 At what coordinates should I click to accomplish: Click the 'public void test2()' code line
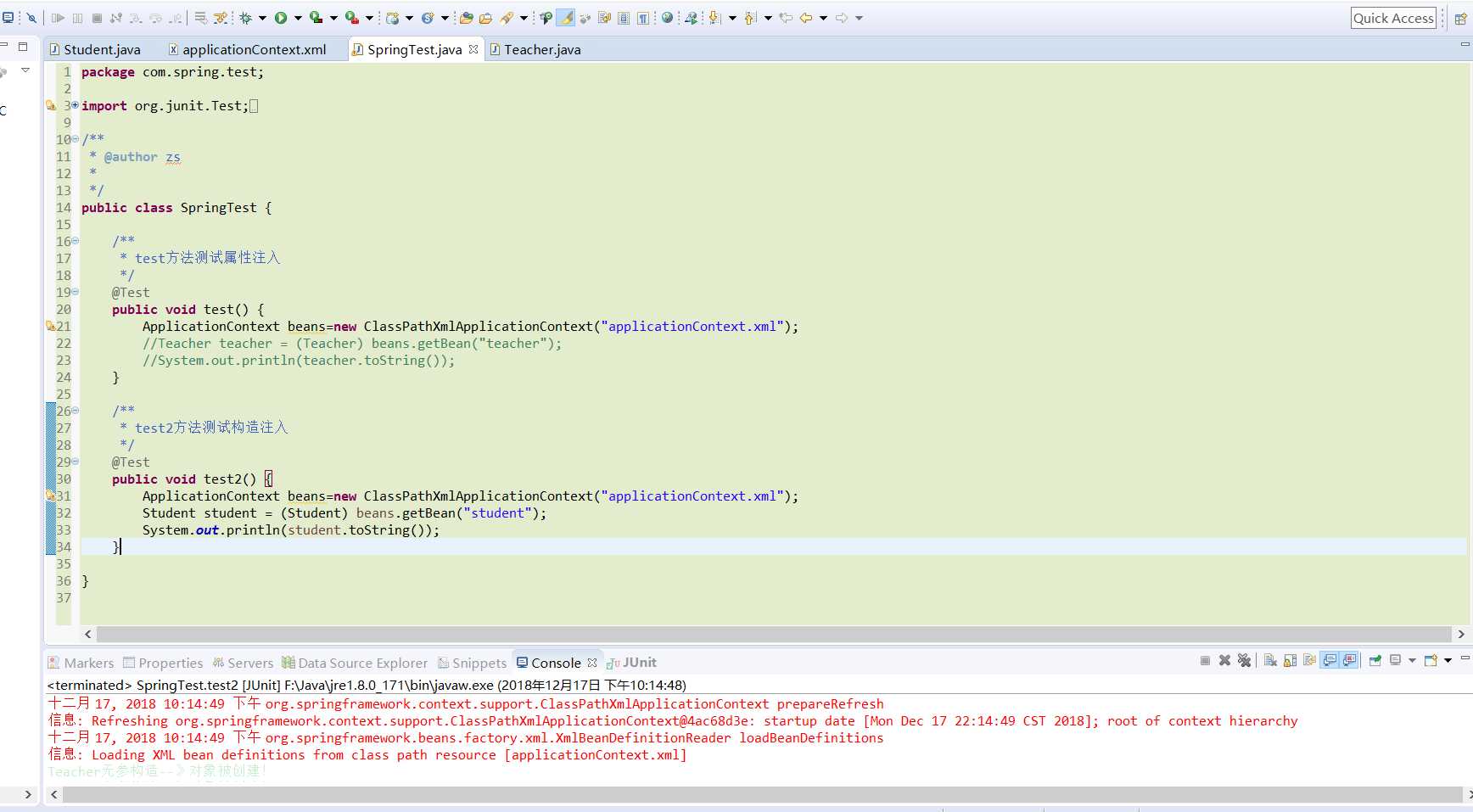tap(193, 479)
